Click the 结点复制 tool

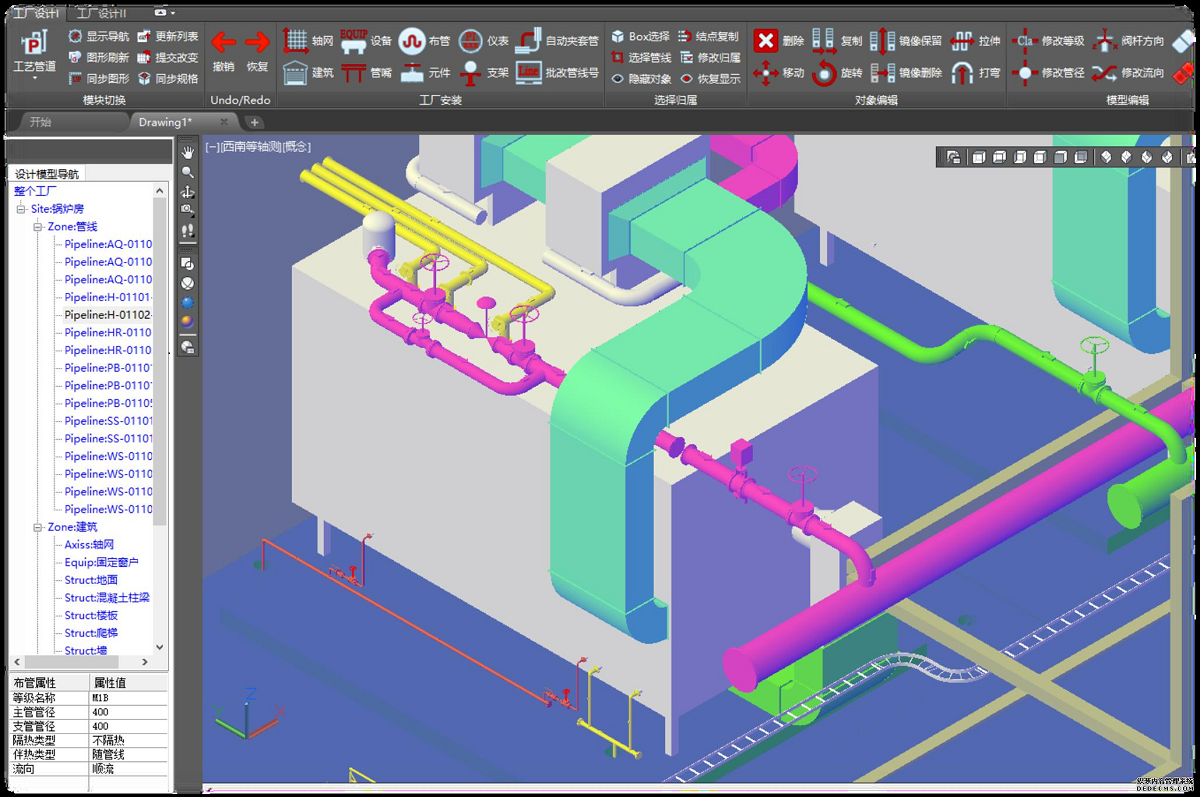click(x=709, y=36)
